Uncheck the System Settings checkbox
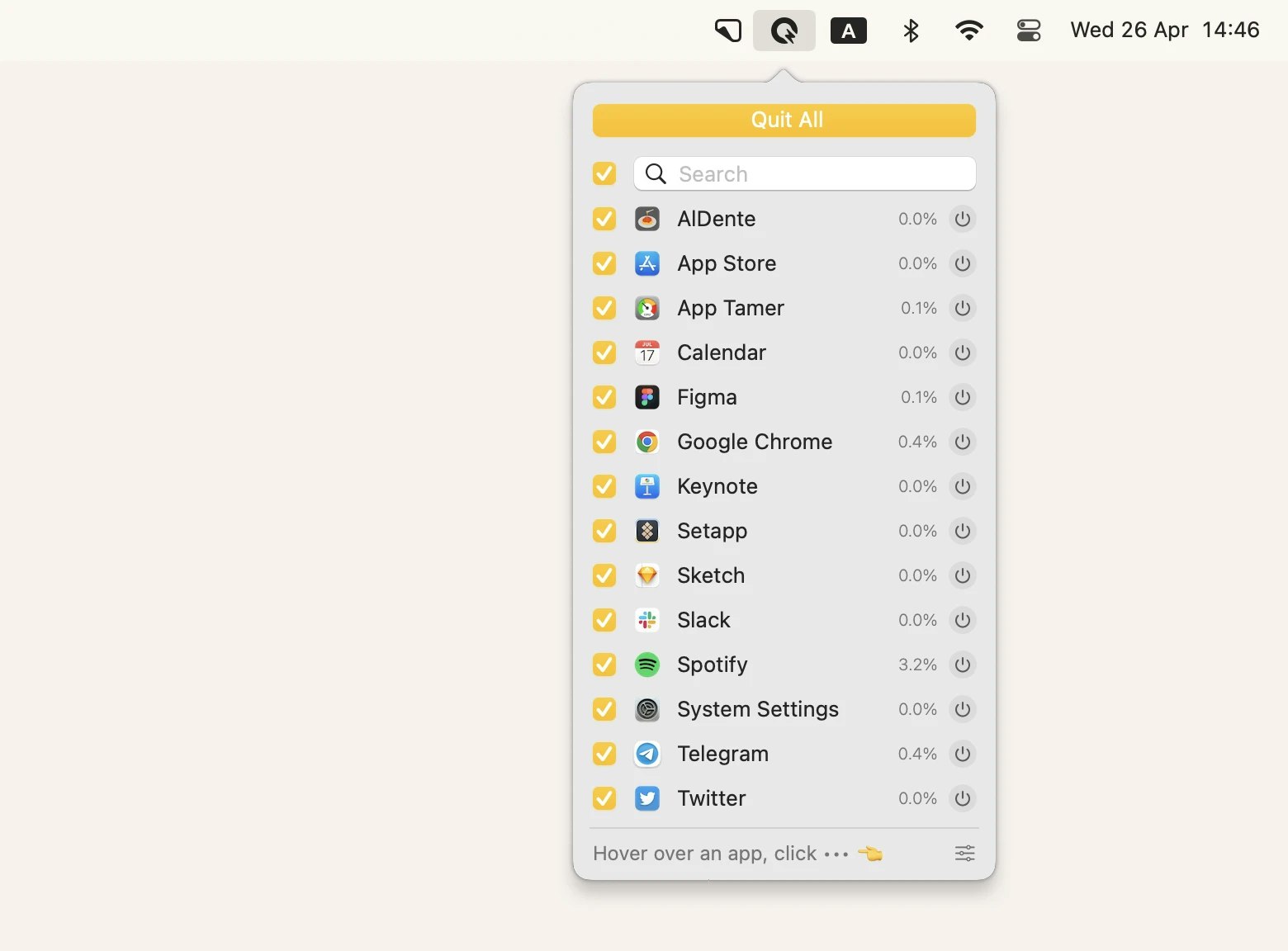 pyautogui.click(x=604, y=709)
